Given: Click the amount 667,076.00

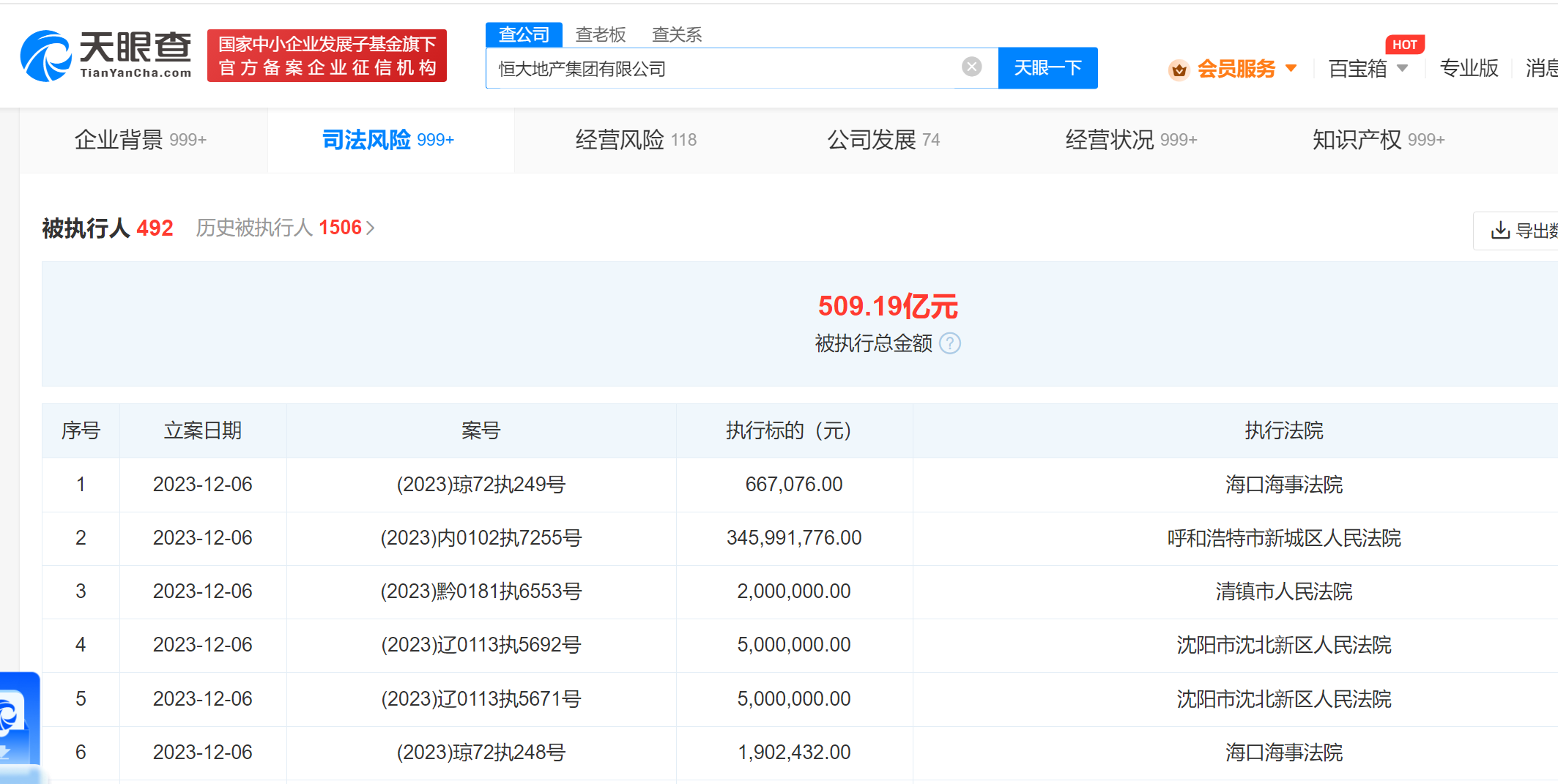Looking at the screenshot, I should coord(794,485).
